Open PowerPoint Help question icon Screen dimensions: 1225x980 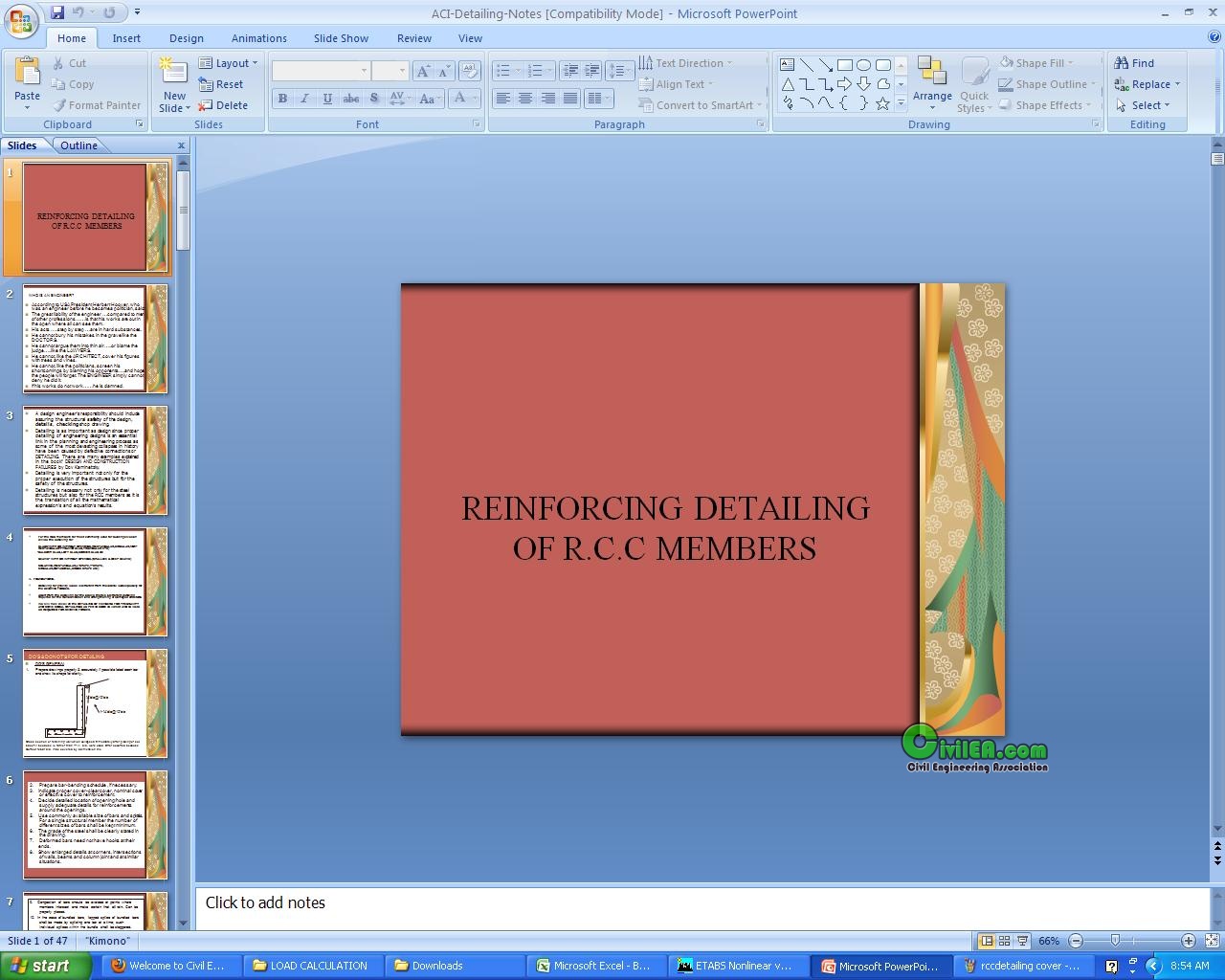(1214, 38)
